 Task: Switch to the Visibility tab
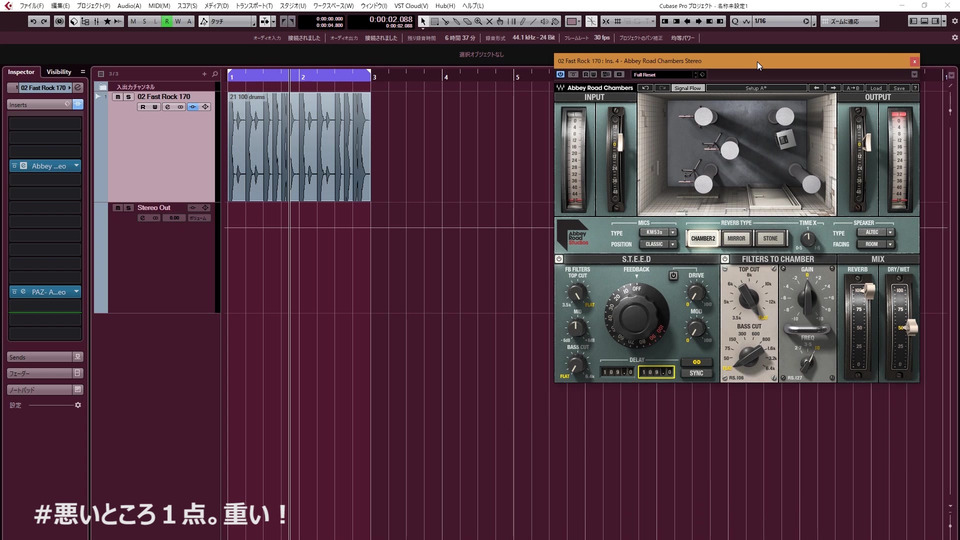[x=59, y=72]
